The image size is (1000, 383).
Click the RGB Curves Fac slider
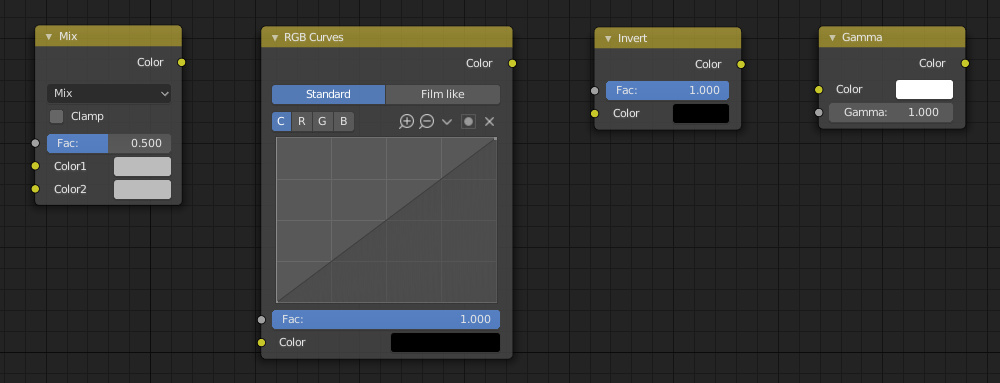pos(386,319)
